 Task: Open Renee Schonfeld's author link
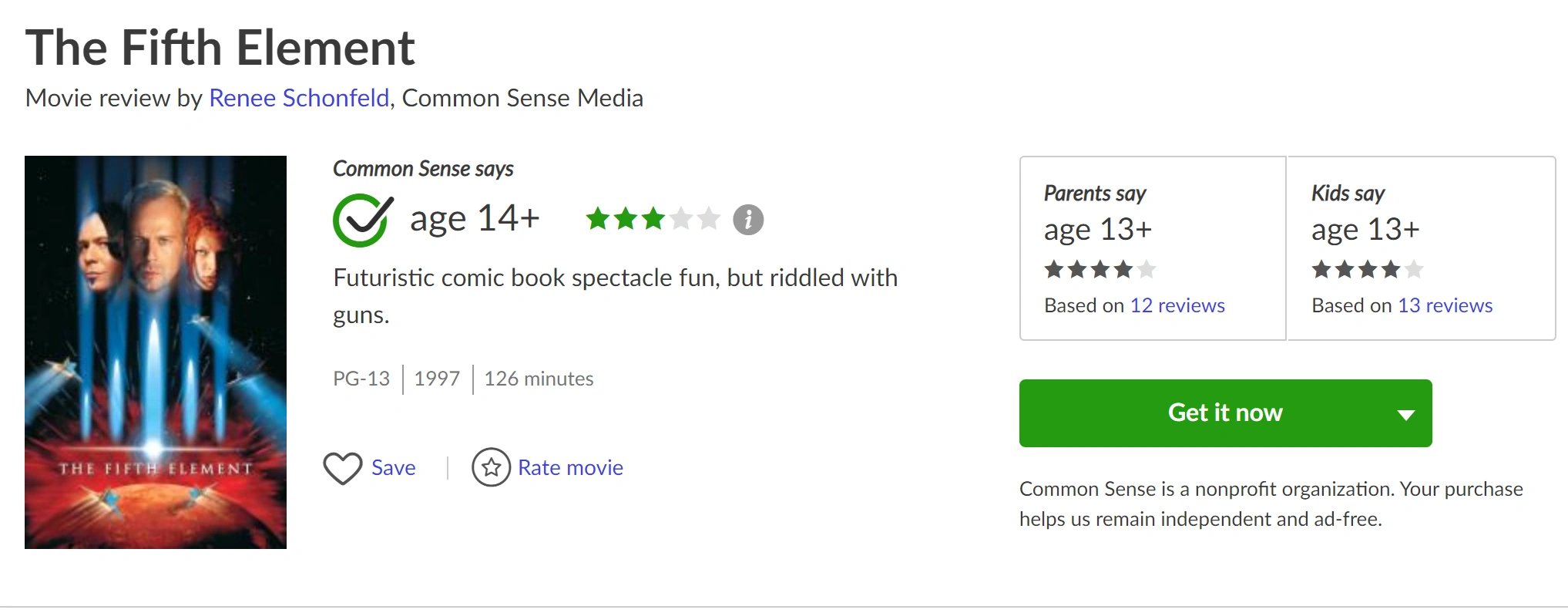[x=299, y=98]
